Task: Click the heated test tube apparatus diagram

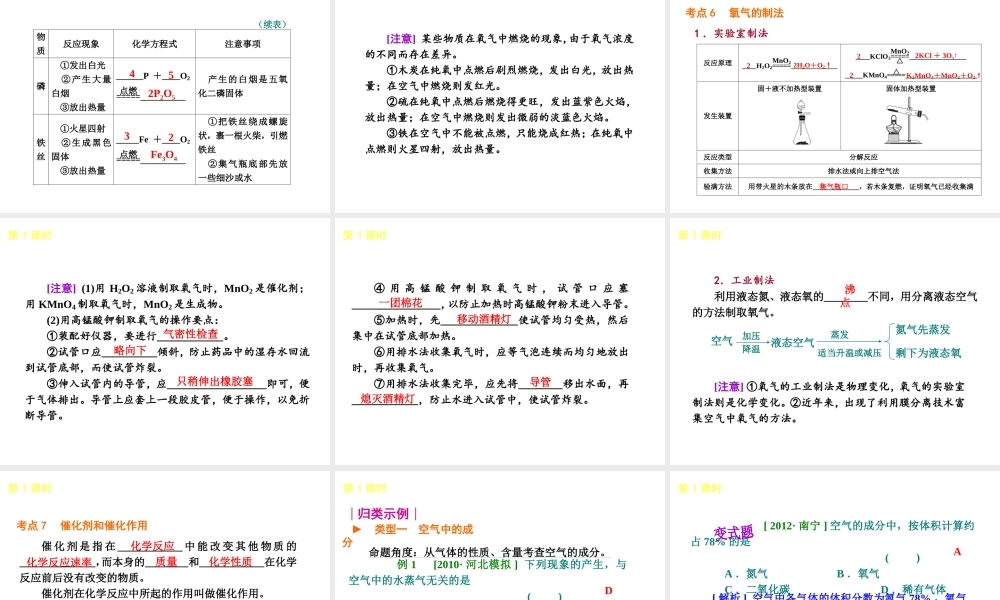Action: pos(906,121)
